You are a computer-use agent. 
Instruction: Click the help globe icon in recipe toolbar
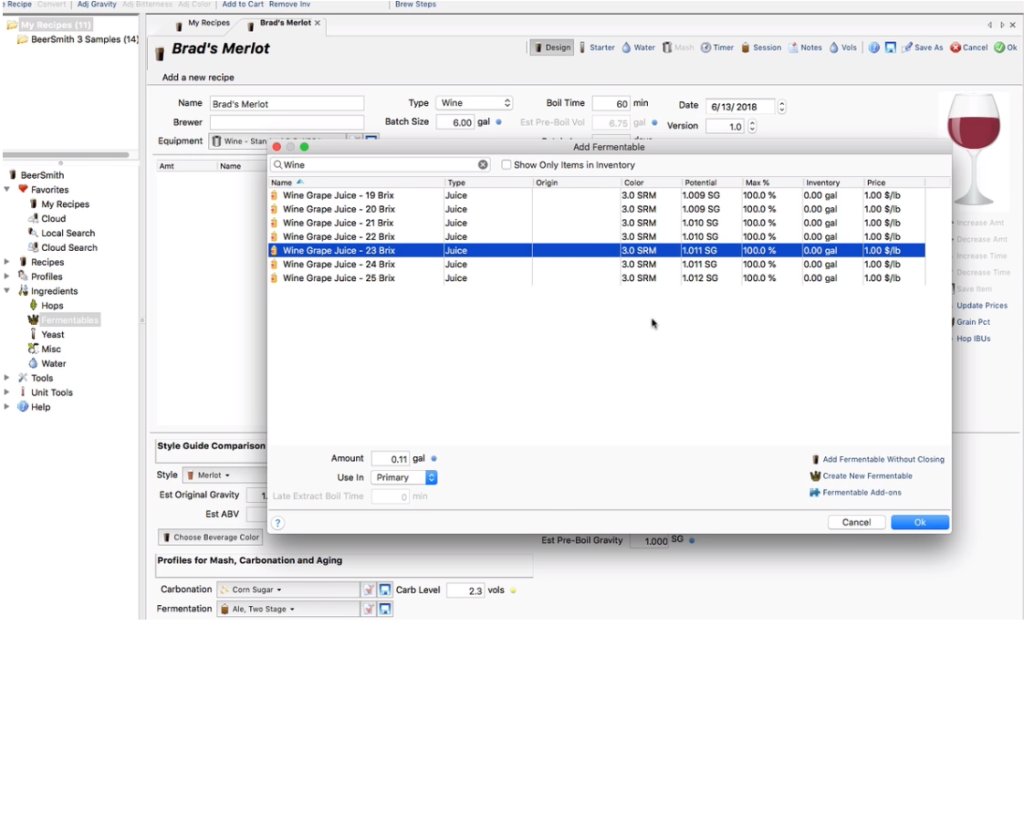874,48
